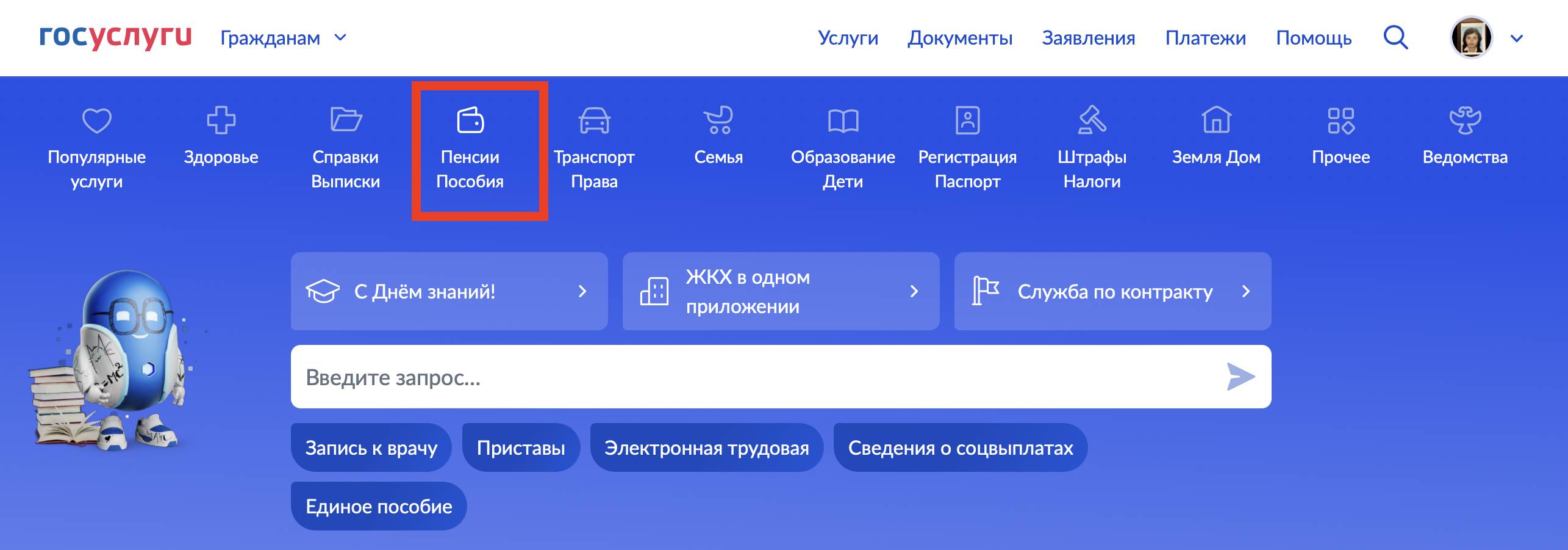Select the eagle emblem Ведомства icon
Viewport: 1568px width, 550px height.
point(1465,120)
